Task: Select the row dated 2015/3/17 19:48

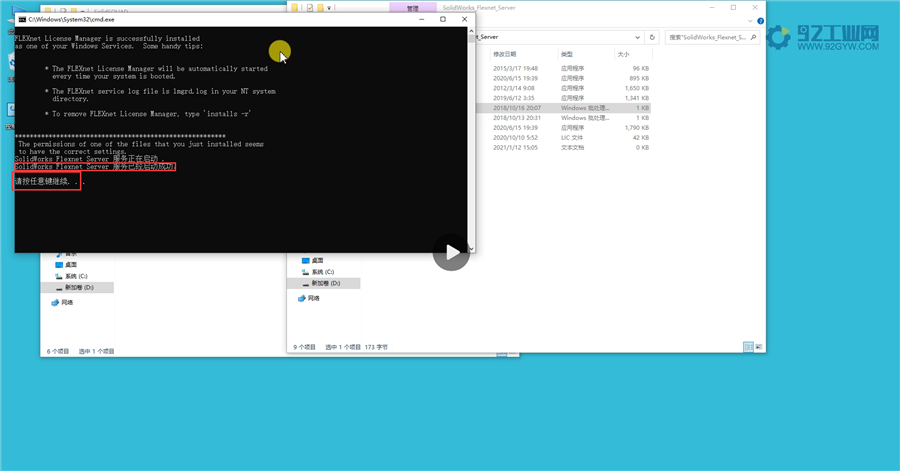Action: 564,68
